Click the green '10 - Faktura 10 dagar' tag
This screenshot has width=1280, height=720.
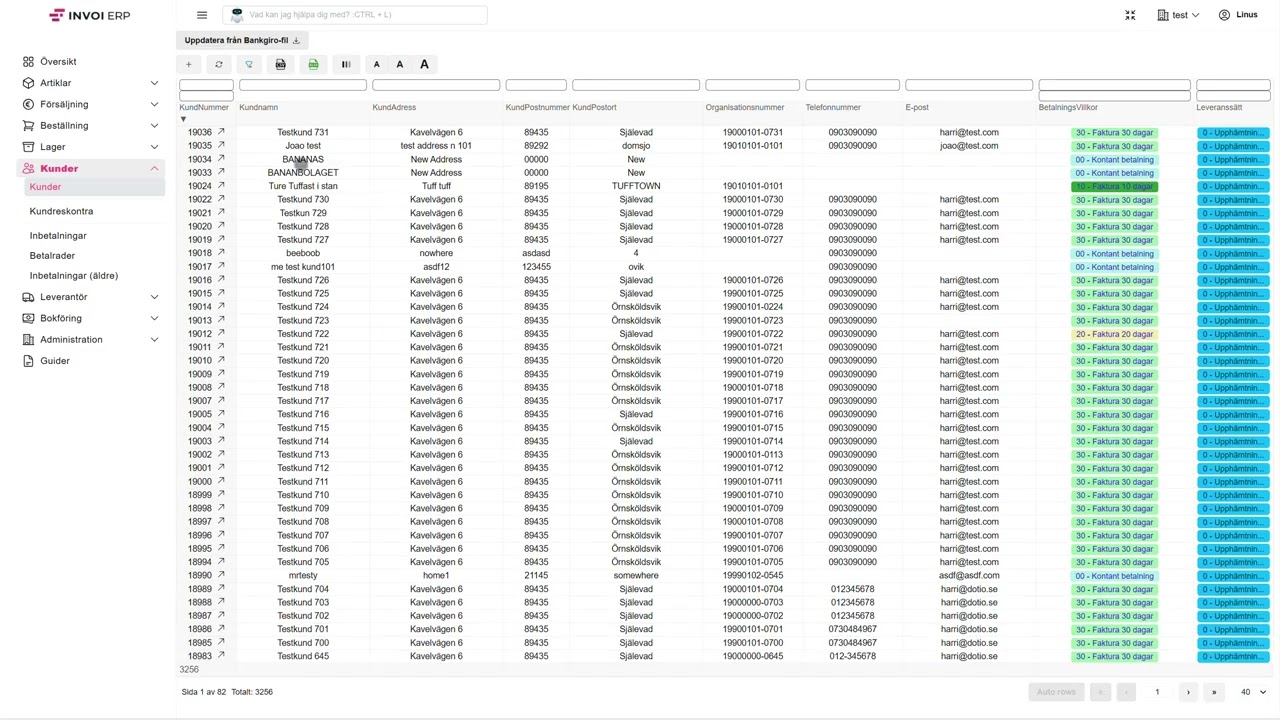(1114, 187)
